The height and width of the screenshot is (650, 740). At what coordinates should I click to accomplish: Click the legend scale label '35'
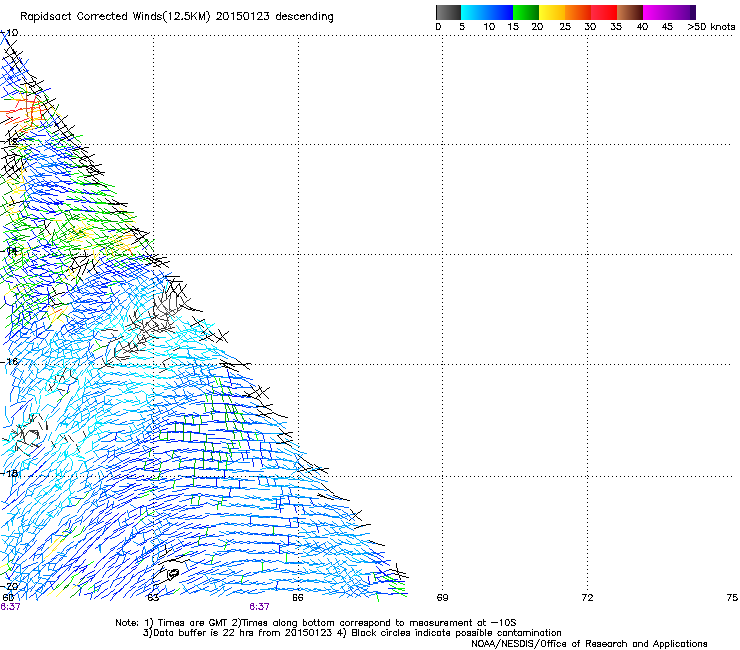(616, 27)
